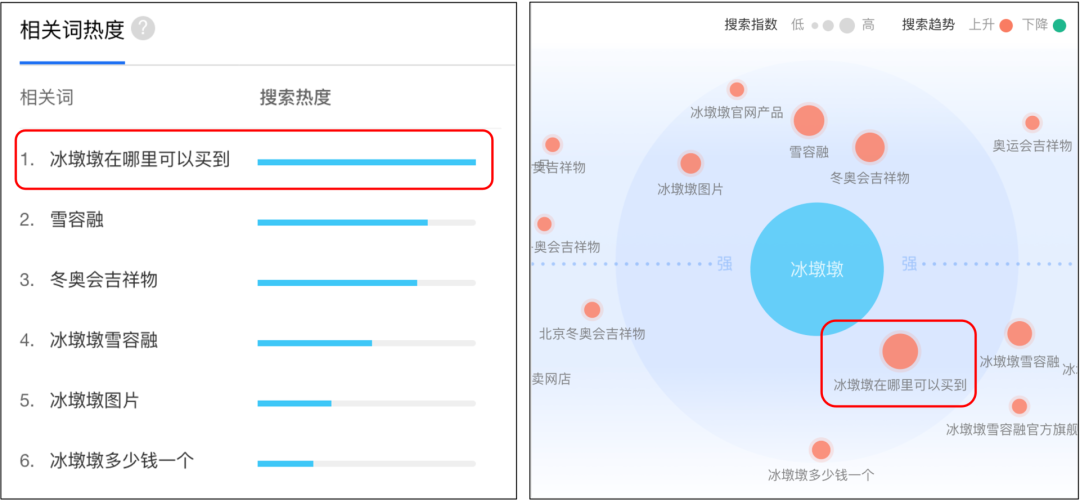Open 雪容融 in the related words list
The width and height of the screenshot is (1080, 500).
click(x=77, y=220)
